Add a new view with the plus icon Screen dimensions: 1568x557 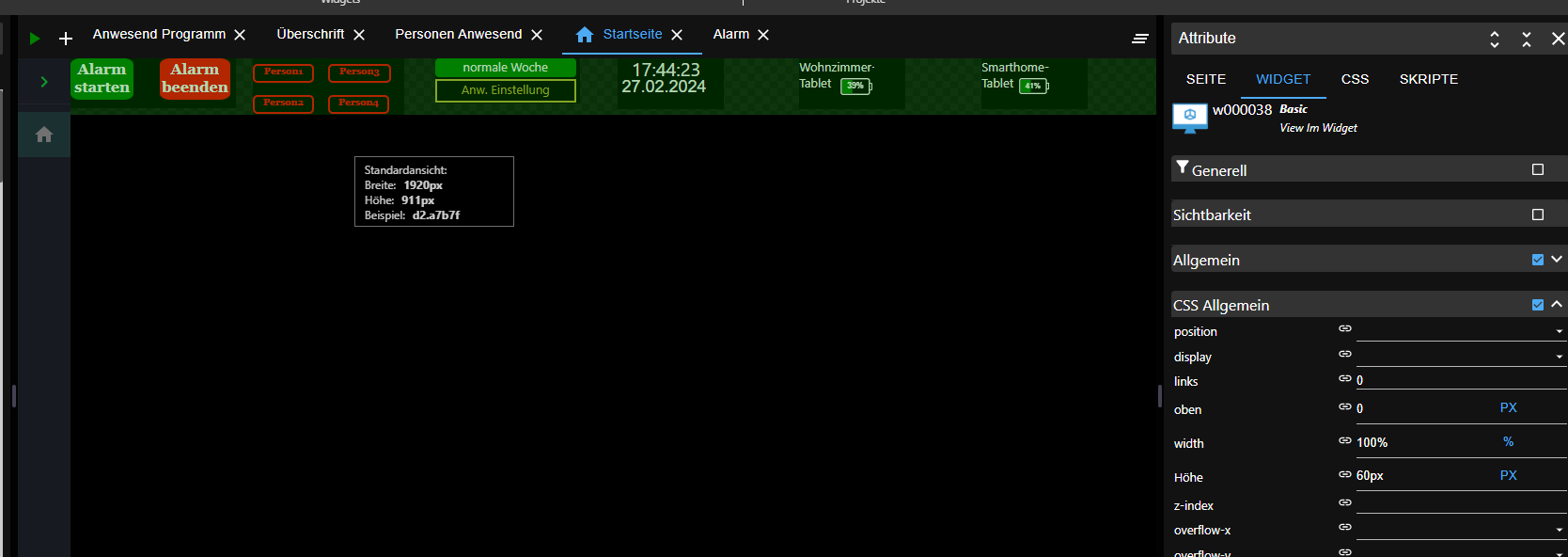pos(66,39)
